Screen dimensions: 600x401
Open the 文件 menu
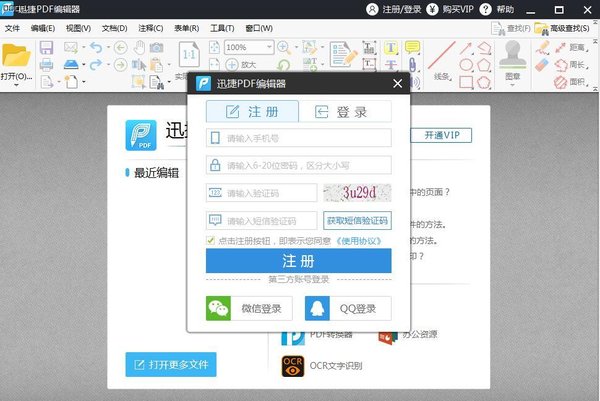tap(12, 28)
